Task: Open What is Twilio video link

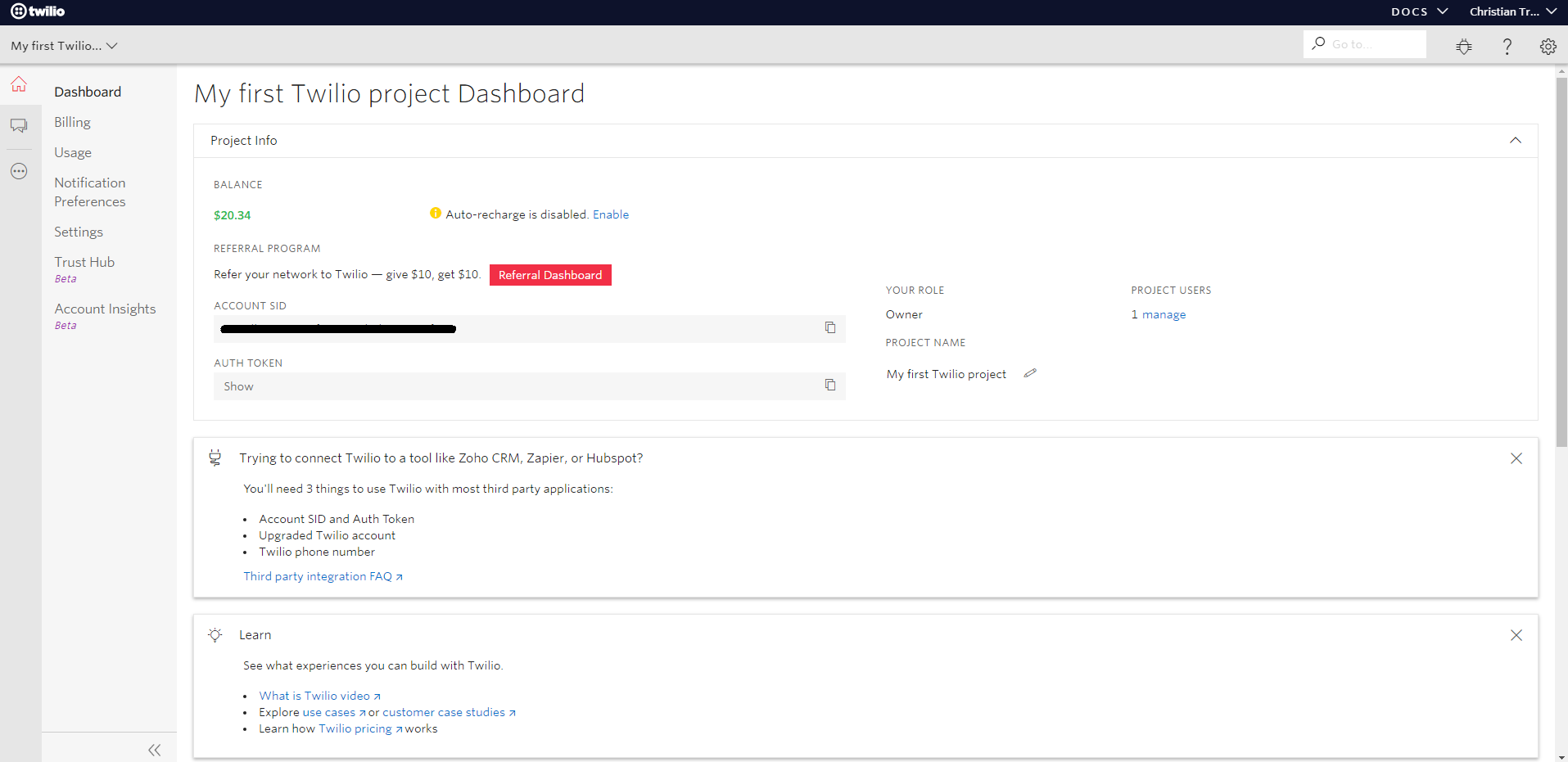Action: tap(319, 696)
